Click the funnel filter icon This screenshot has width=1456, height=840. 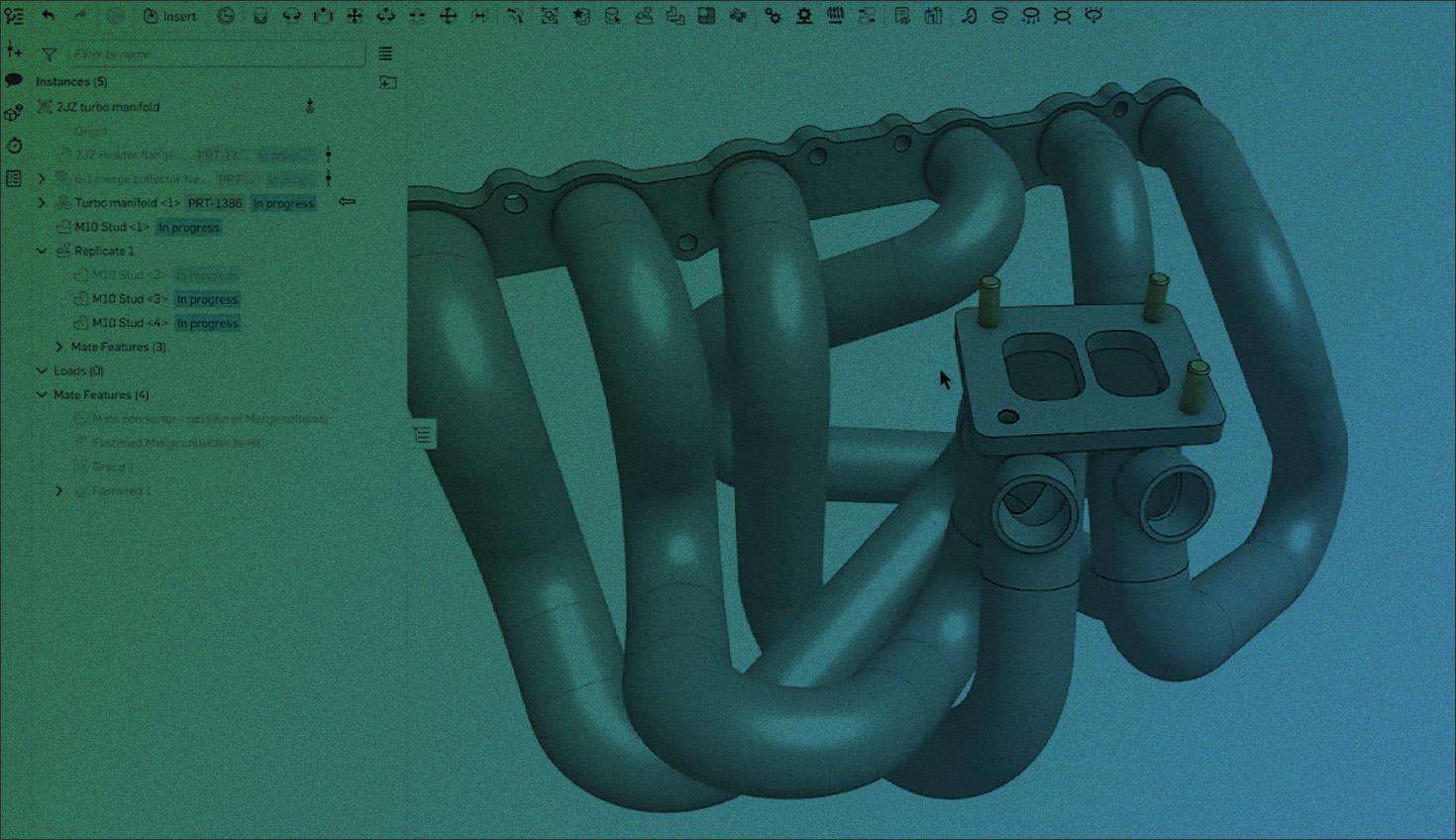tap(49, 54)
